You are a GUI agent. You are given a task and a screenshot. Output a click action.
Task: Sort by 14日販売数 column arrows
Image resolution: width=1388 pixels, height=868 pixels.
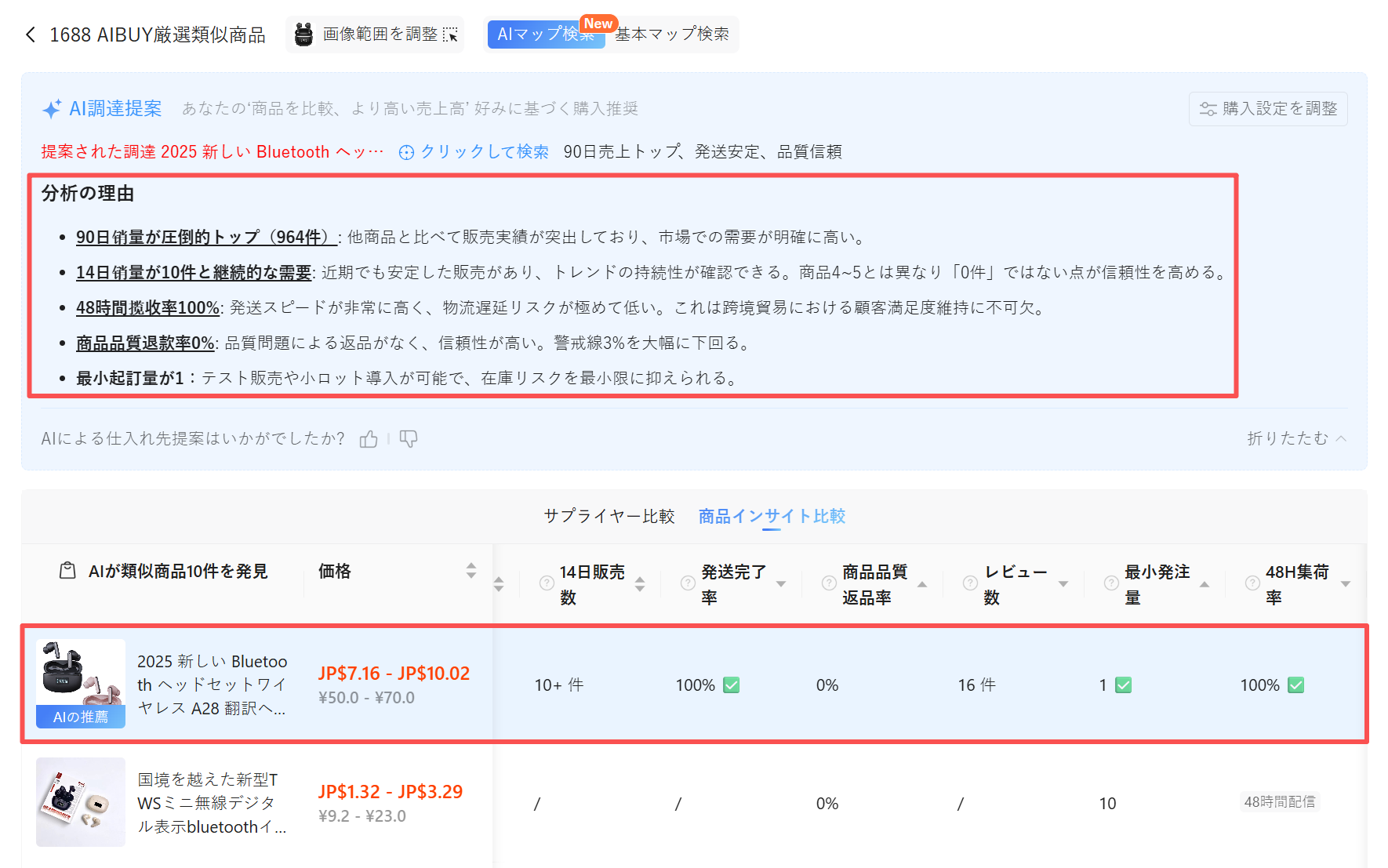640,583
